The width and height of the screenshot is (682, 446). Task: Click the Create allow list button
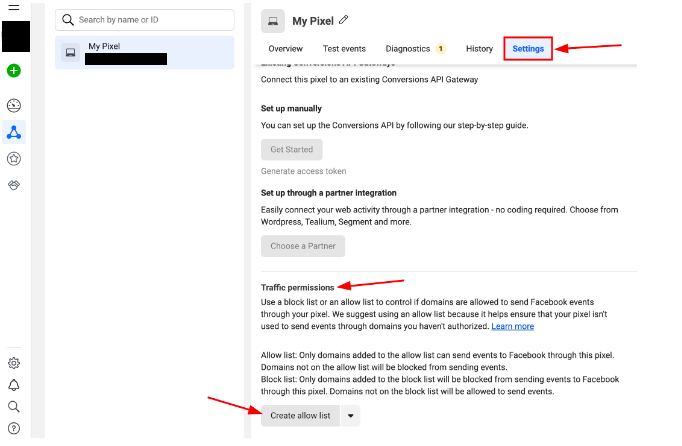click(300, 415)
